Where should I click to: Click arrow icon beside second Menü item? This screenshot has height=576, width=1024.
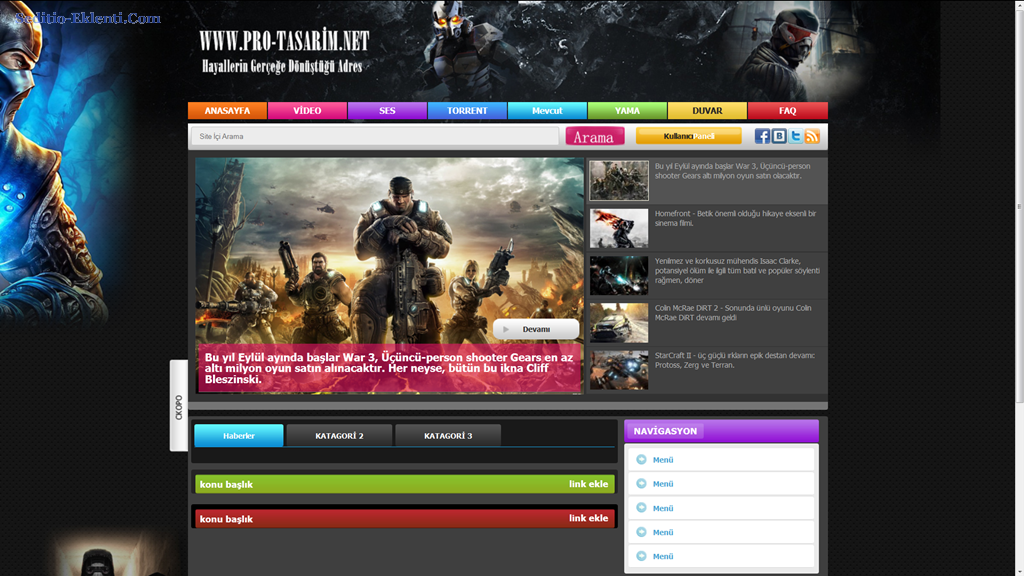(641, 484)
